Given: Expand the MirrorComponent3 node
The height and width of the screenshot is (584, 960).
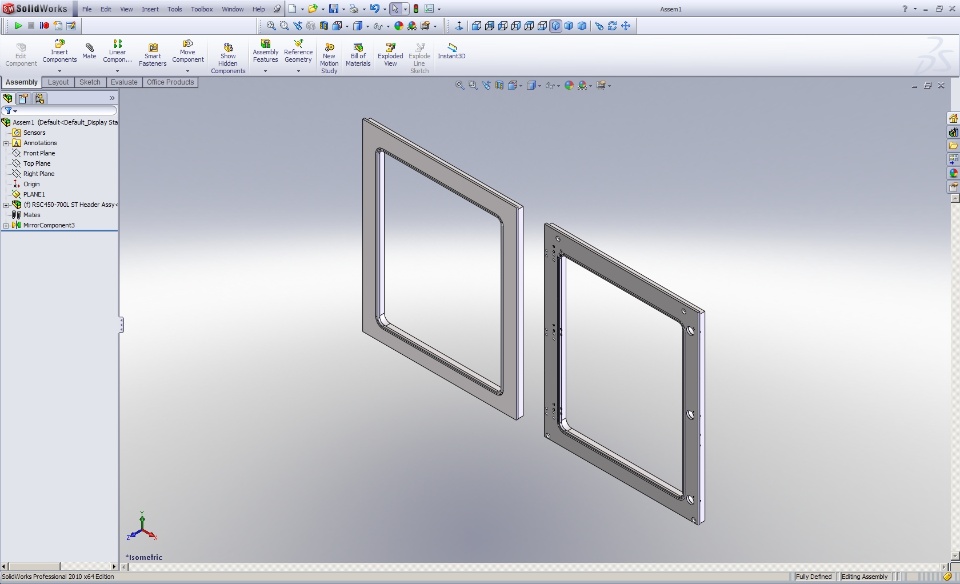Looking at the screenshot, I should coord(6,225).
